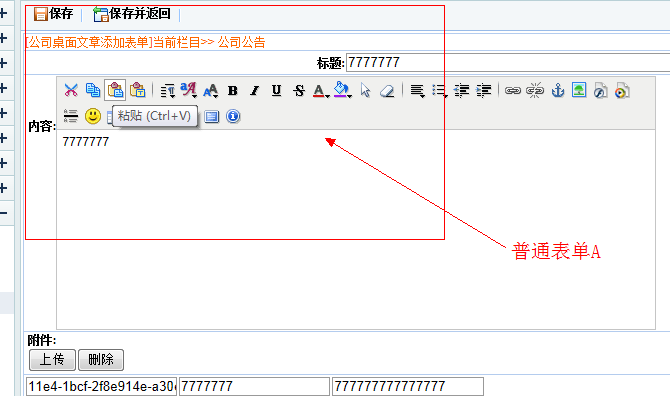
Task: Click the Cut scissors icon
Action: [71, 90]
